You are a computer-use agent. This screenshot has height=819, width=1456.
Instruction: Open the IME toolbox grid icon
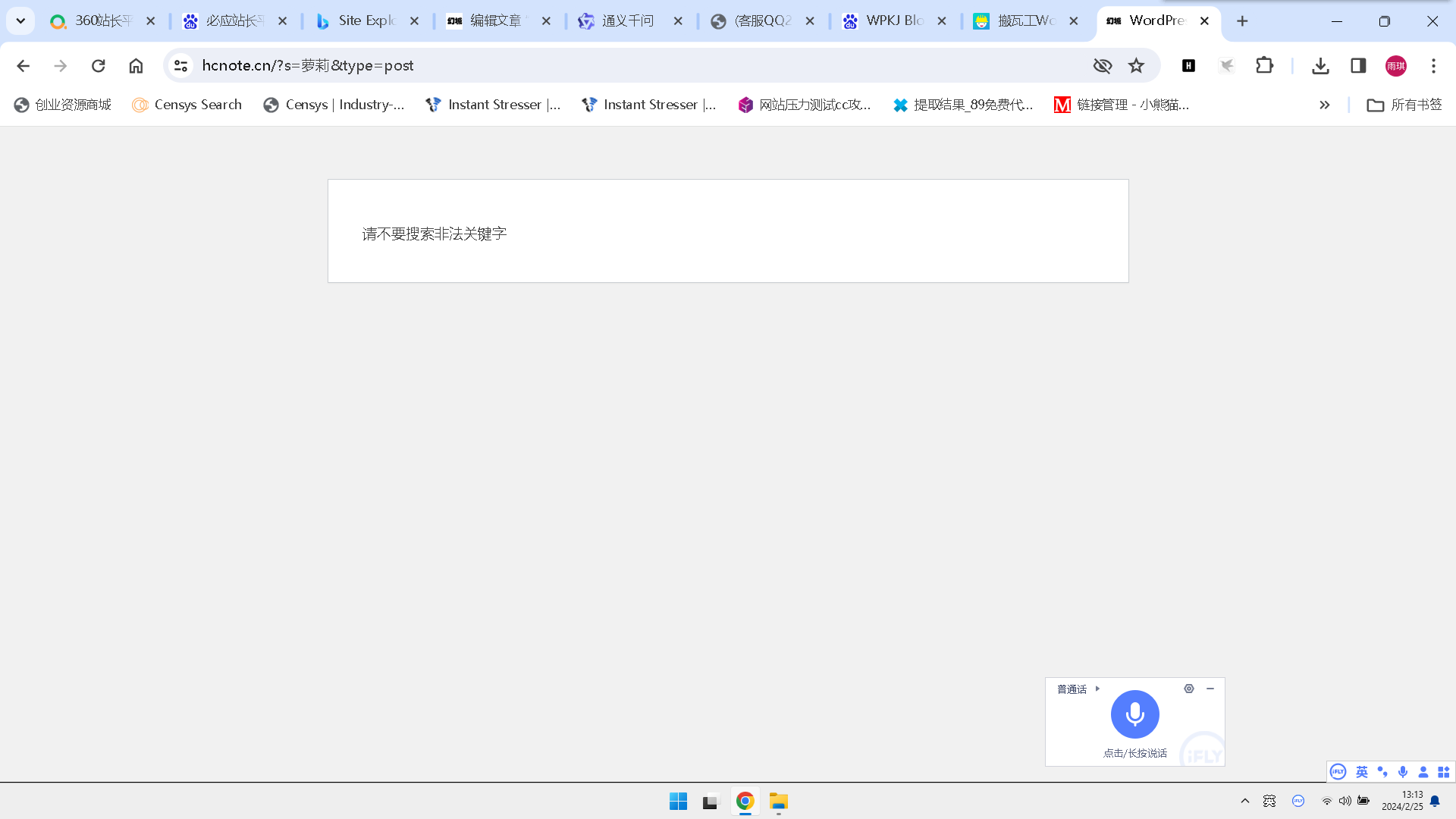click(1444, 772)
